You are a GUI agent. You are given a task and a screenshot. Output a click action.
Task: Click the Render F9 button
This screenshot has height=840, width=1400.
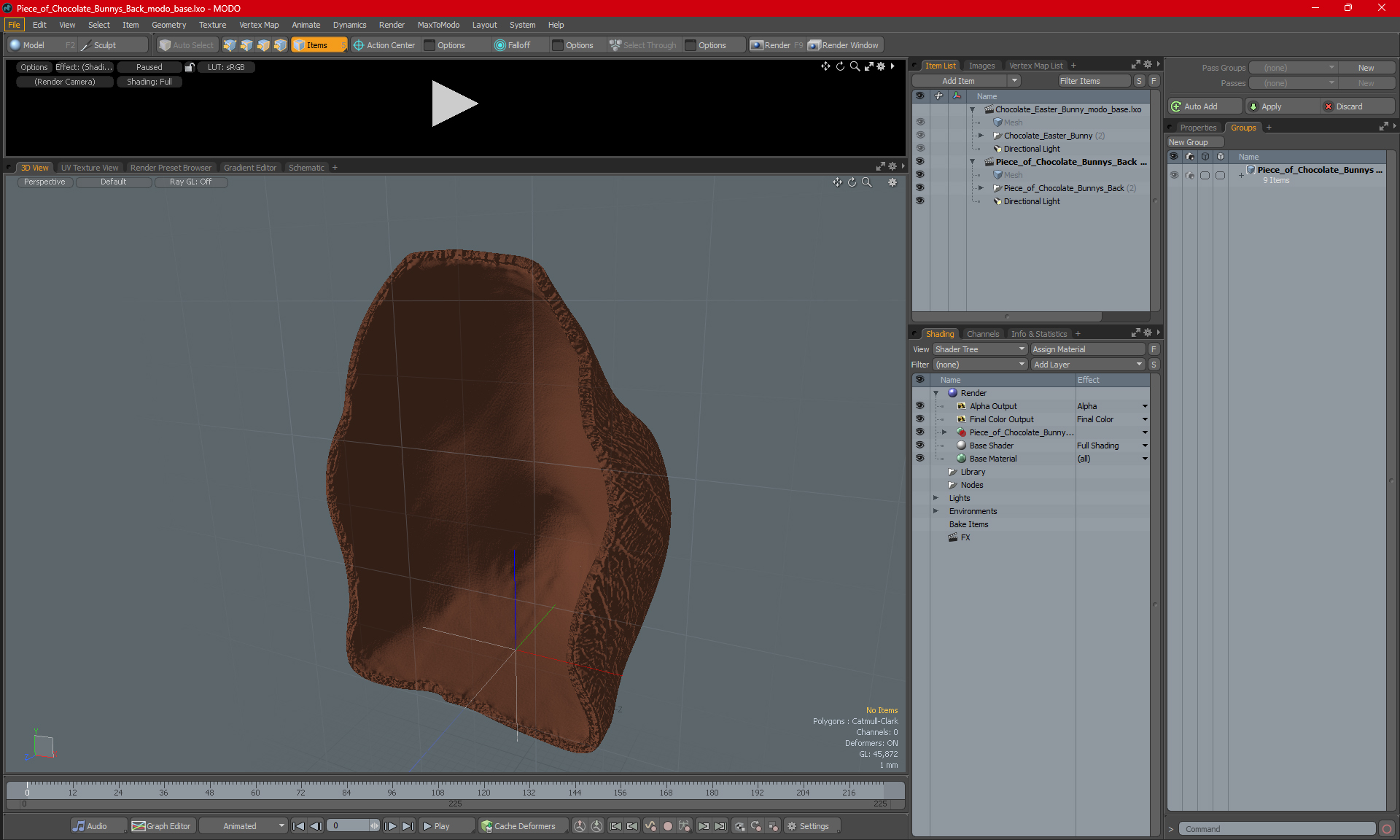777,45
